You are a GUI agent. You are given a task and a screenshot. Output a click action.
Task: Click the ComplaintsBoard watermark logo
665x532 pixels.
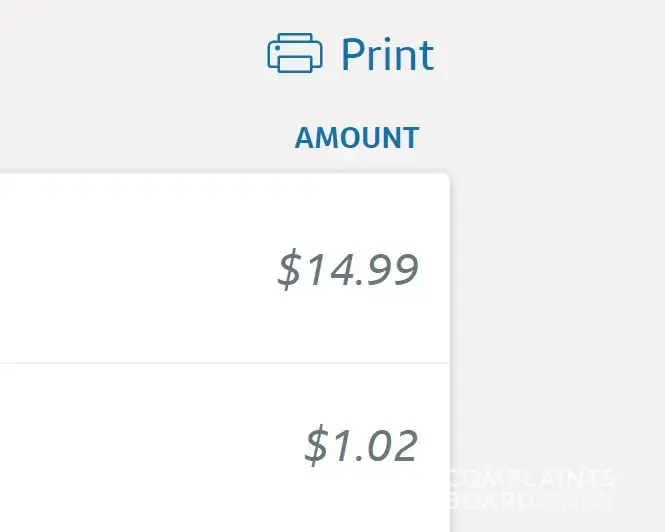(x=532, y=489)
